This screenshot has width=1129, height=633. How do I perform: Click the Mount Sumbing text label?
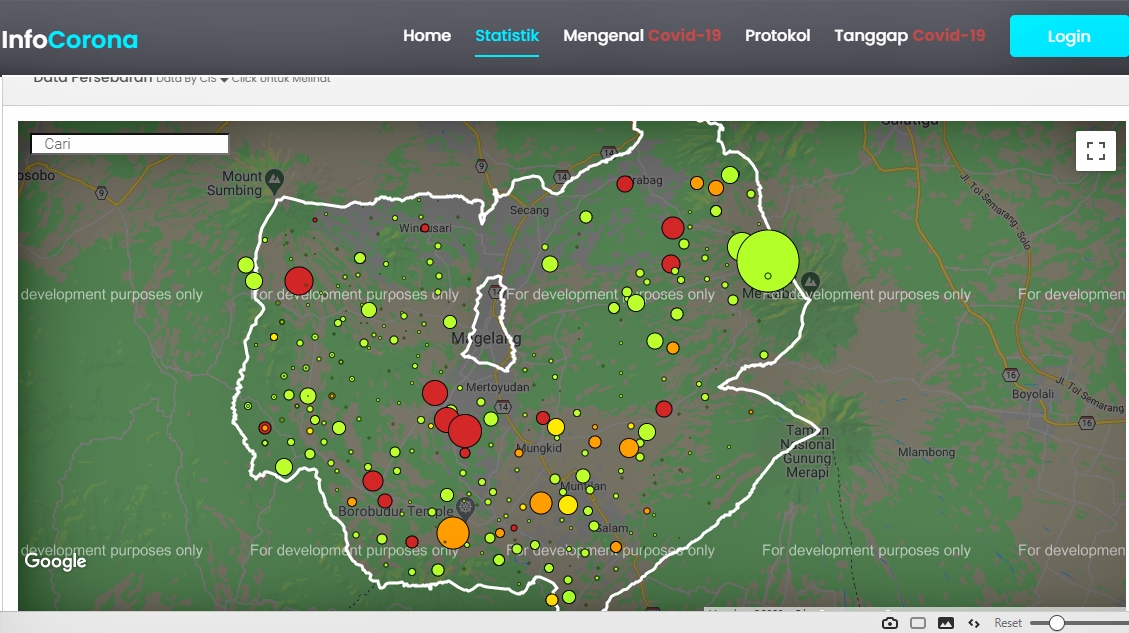tap(234, 183)
